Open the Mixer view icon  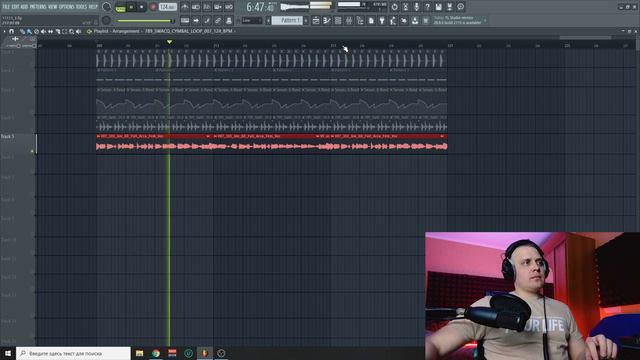point(349,20)
